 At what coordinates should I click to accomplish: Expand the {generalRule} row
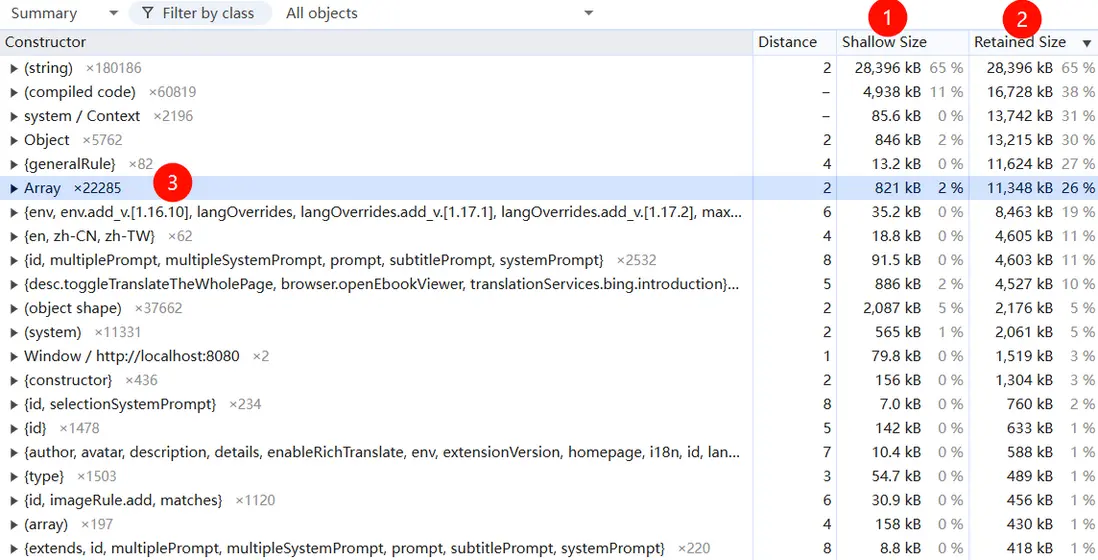click(13, 164)
